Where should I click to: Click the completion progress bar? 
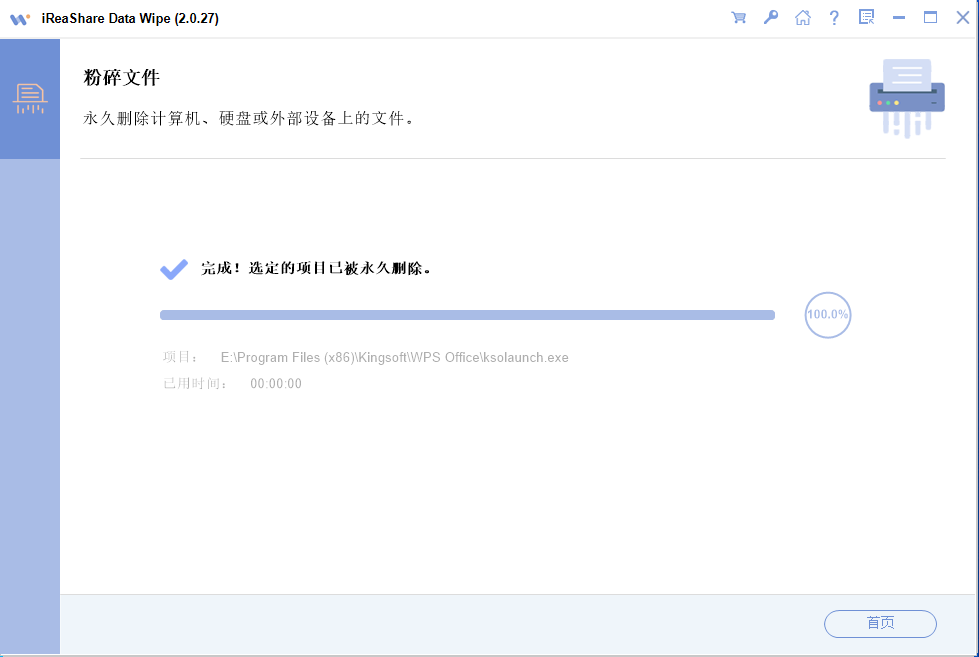tap(467, 315)
